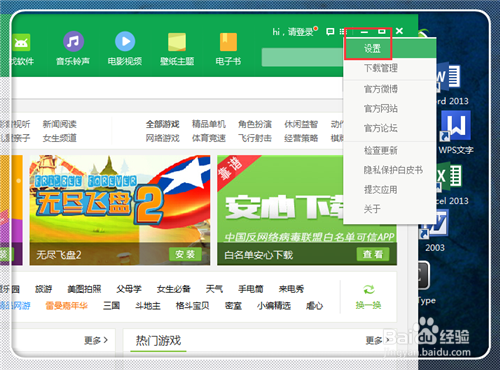Select the 新闻阅读 category
This screenshot has height=370, width=500.
tap(60, 124)
